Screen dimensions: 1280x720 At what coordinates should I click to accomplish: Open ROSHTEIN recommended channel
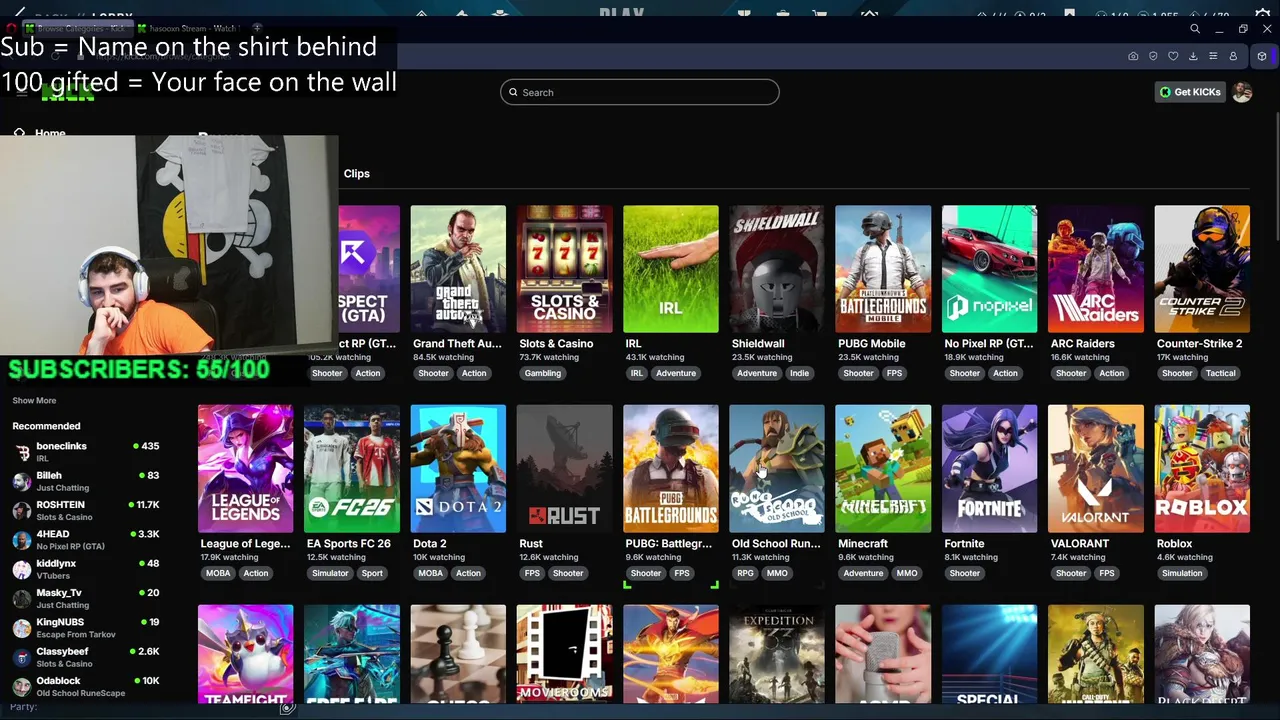pyautogui.click(x=86, y=510)
